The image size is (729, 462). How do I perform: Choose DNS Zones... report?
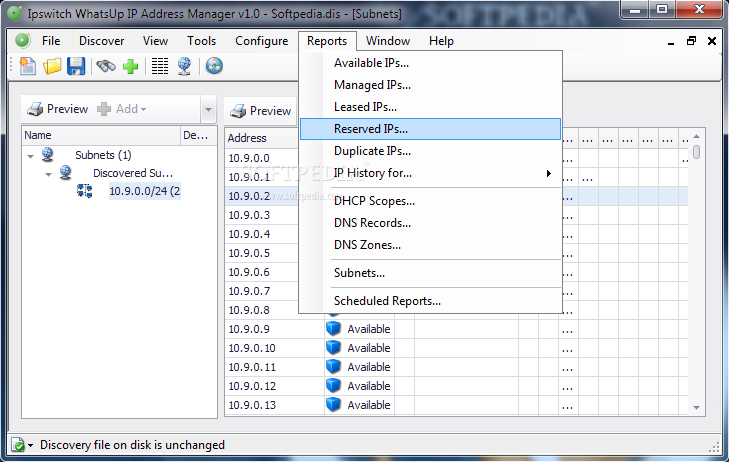click(x=431, y=245)
